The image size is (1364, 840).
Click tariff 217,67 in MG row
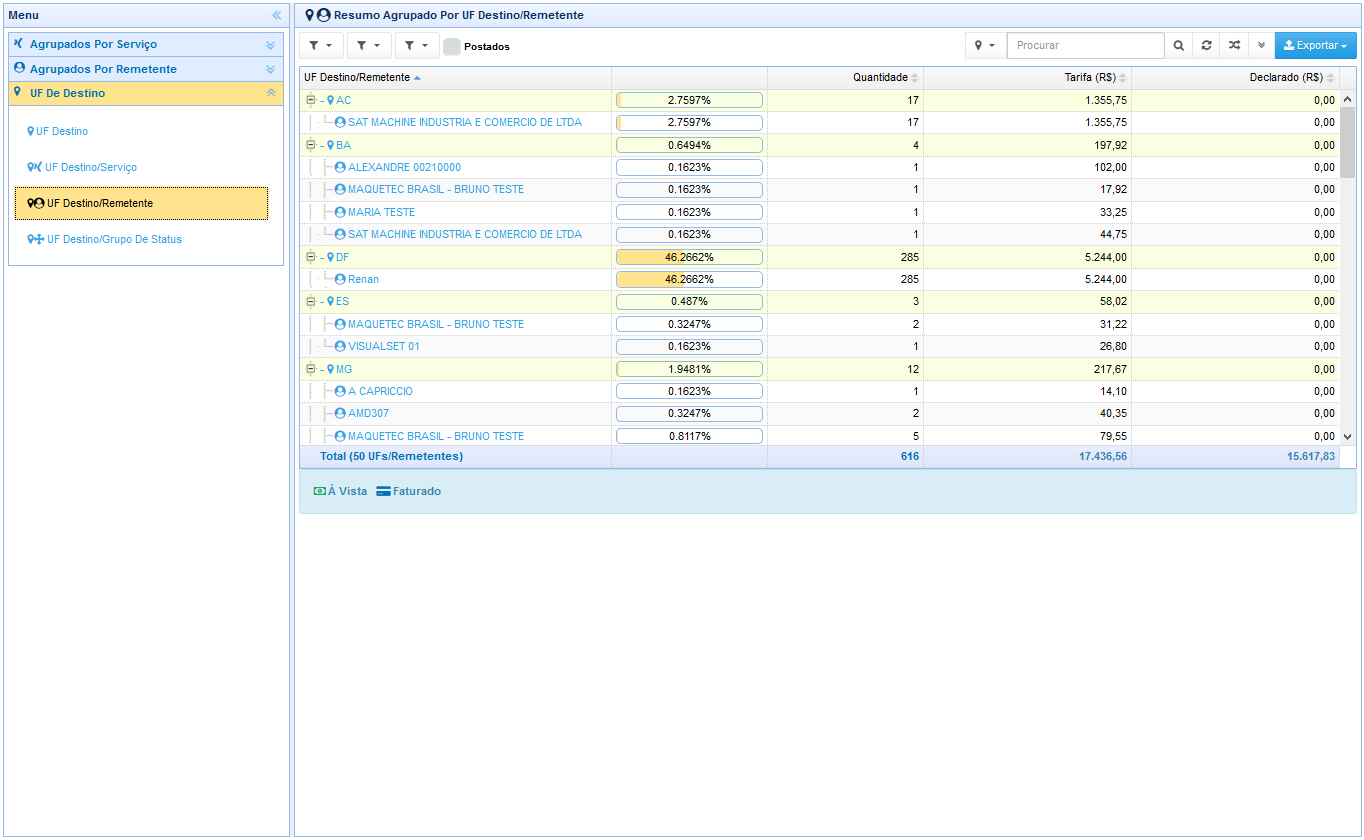[1110, 369]
